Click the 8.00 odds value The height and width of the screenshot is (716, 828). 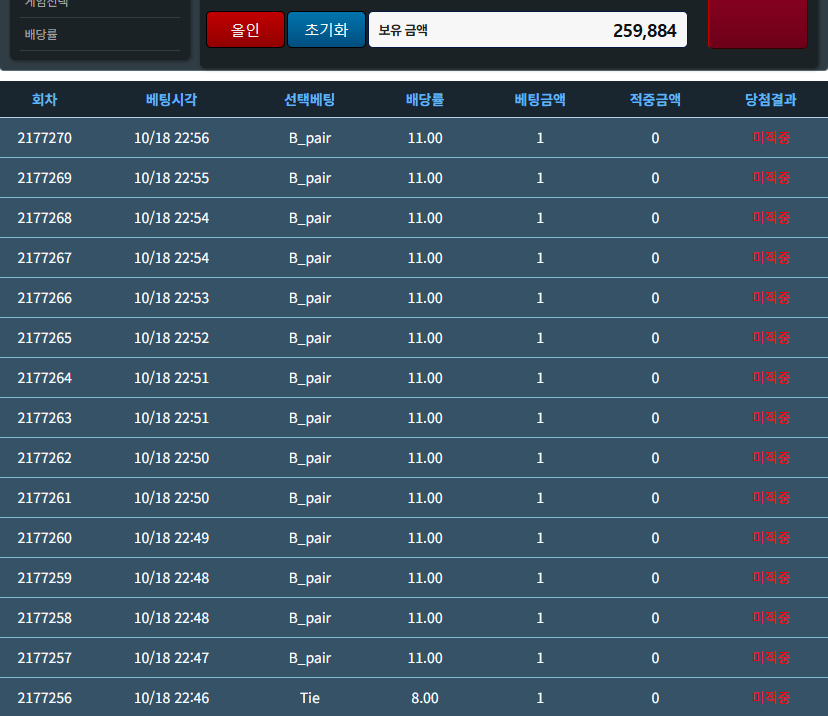425,698
